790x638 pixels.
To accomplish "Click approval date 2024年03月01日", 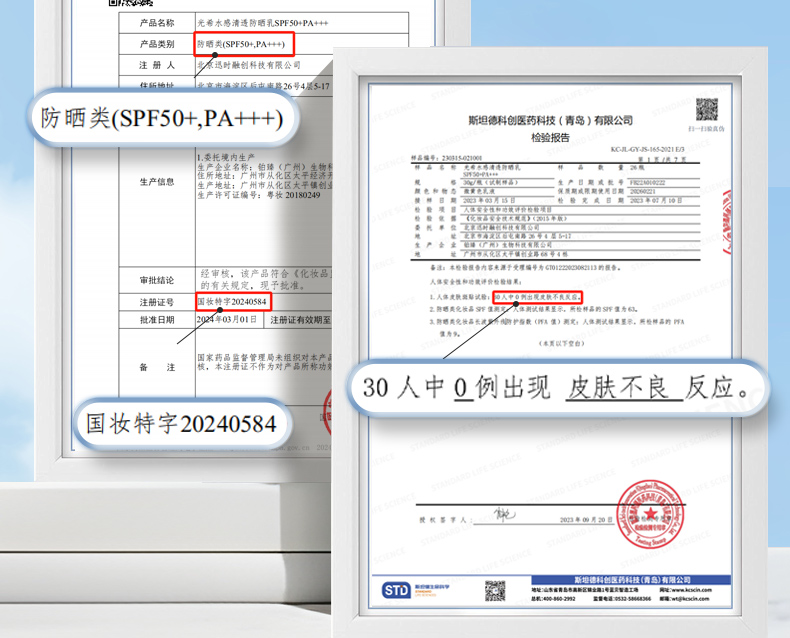I will tap(226, 320).
